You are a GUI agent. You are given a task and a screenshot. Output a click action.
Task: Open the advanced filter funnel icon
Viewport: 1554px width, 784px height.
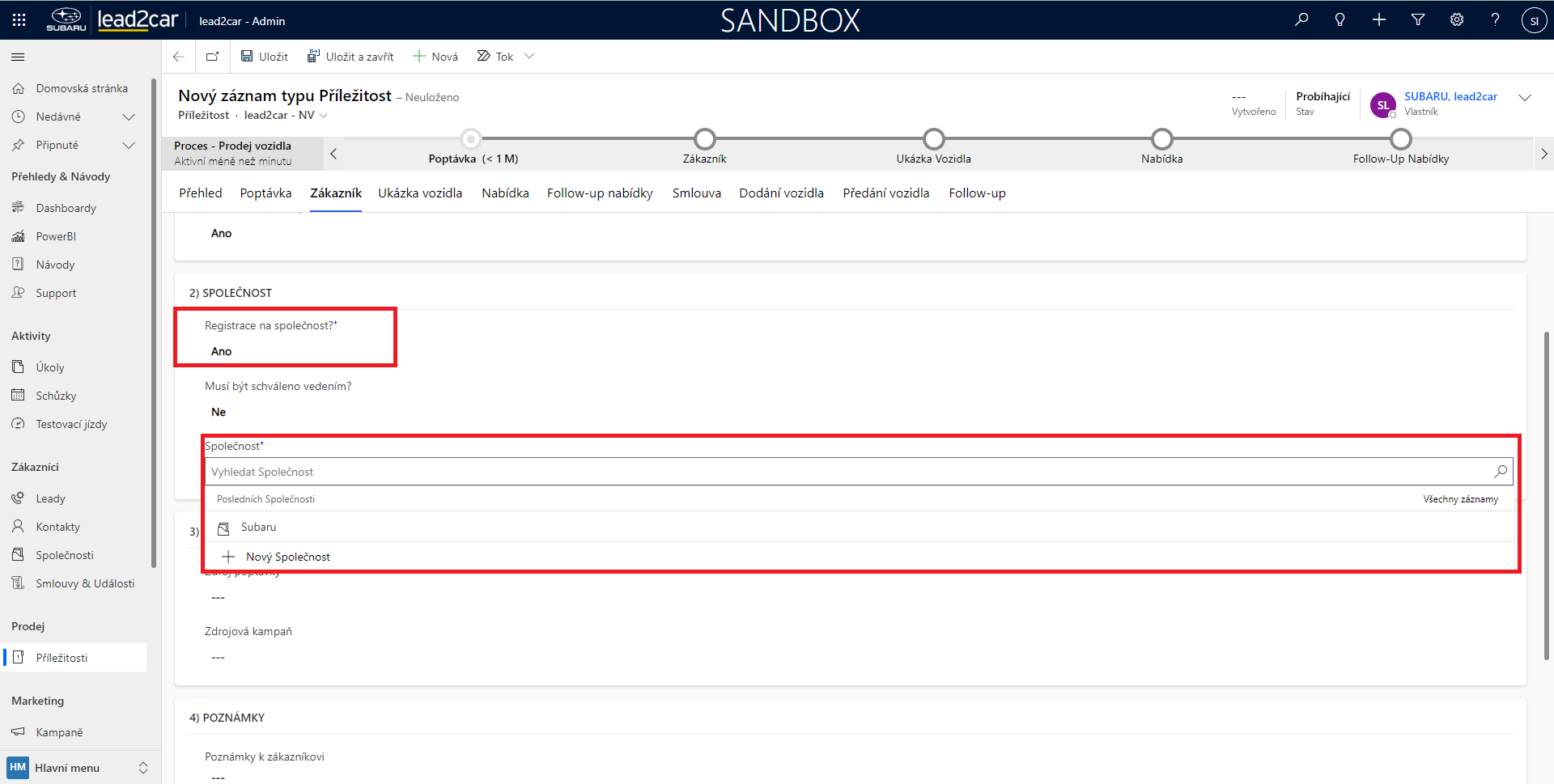pos(1418,20)
